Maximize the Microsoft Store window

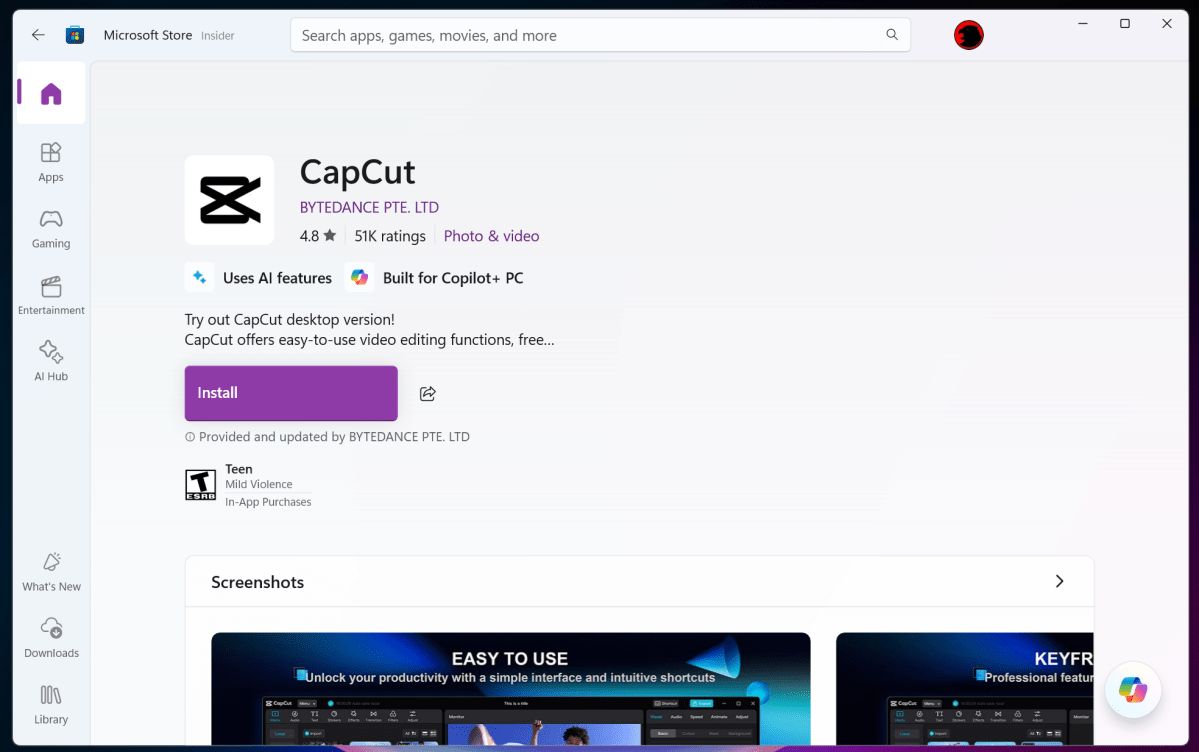click(1125, 24)
